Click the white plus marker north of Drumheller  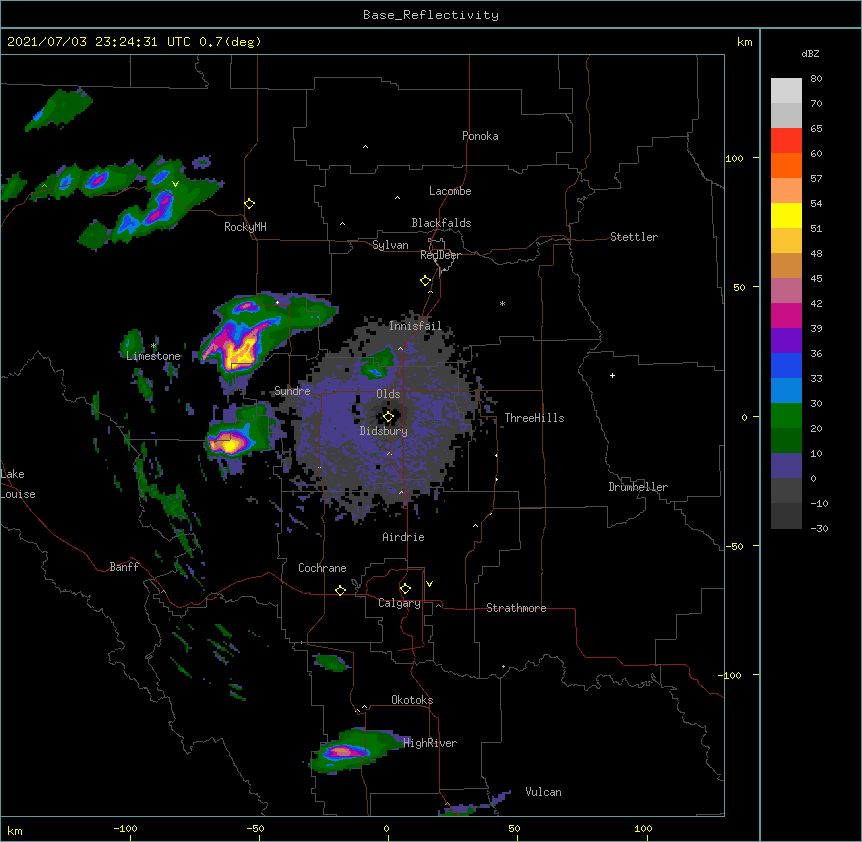[x=612, y=375]
